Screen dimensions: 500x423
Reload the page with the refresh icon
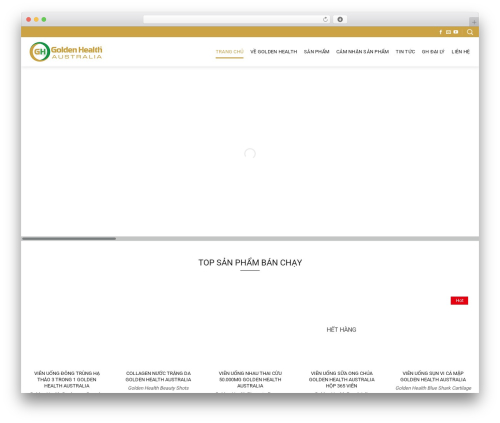coord(325,19)
